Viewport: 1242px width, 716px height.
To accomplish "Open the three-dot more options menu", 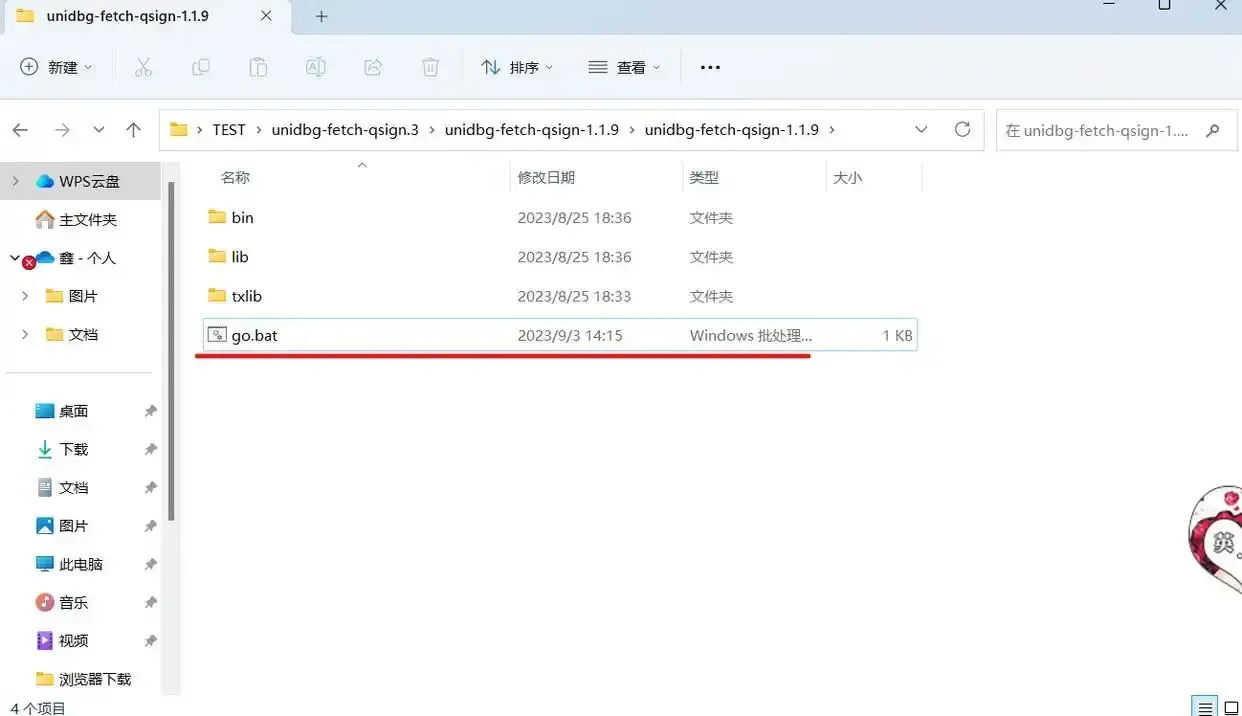I will point(710,67).
